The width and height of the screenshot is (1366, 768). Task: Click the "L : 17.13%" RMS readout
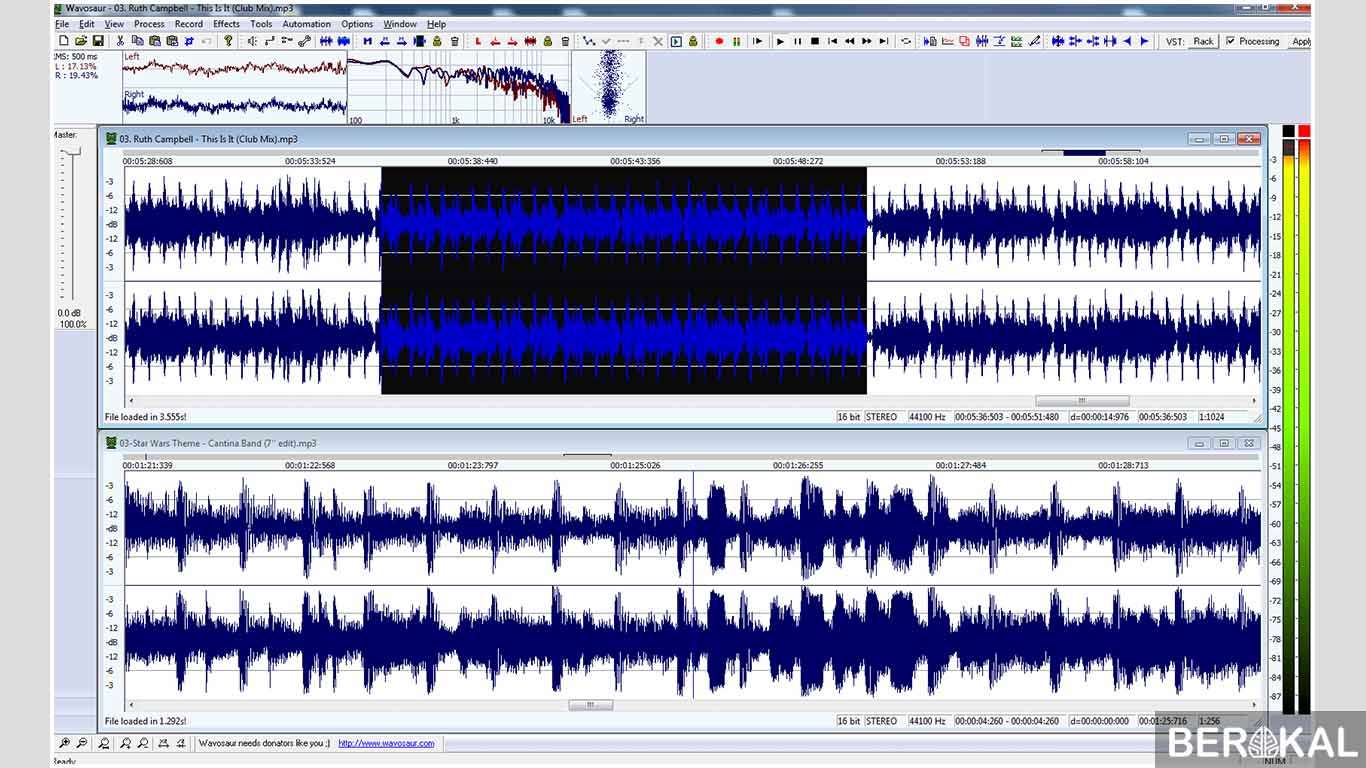tap(75, 66)
